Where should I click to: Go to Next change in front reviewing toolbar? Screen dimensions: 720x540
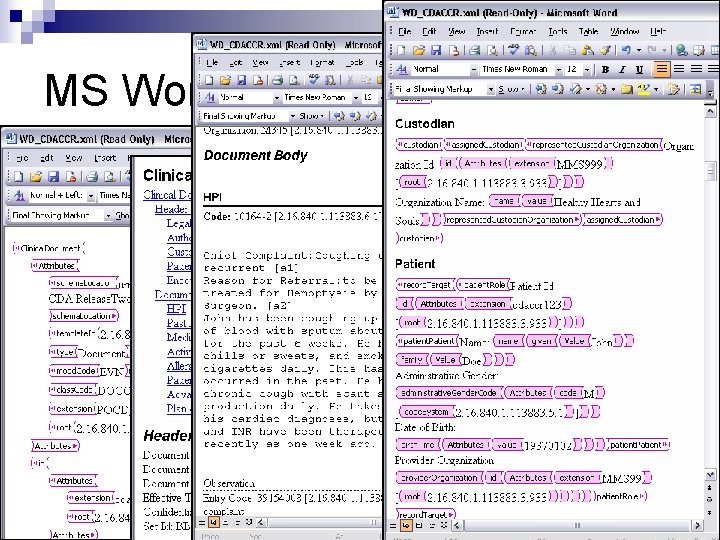tap(557, 89)
